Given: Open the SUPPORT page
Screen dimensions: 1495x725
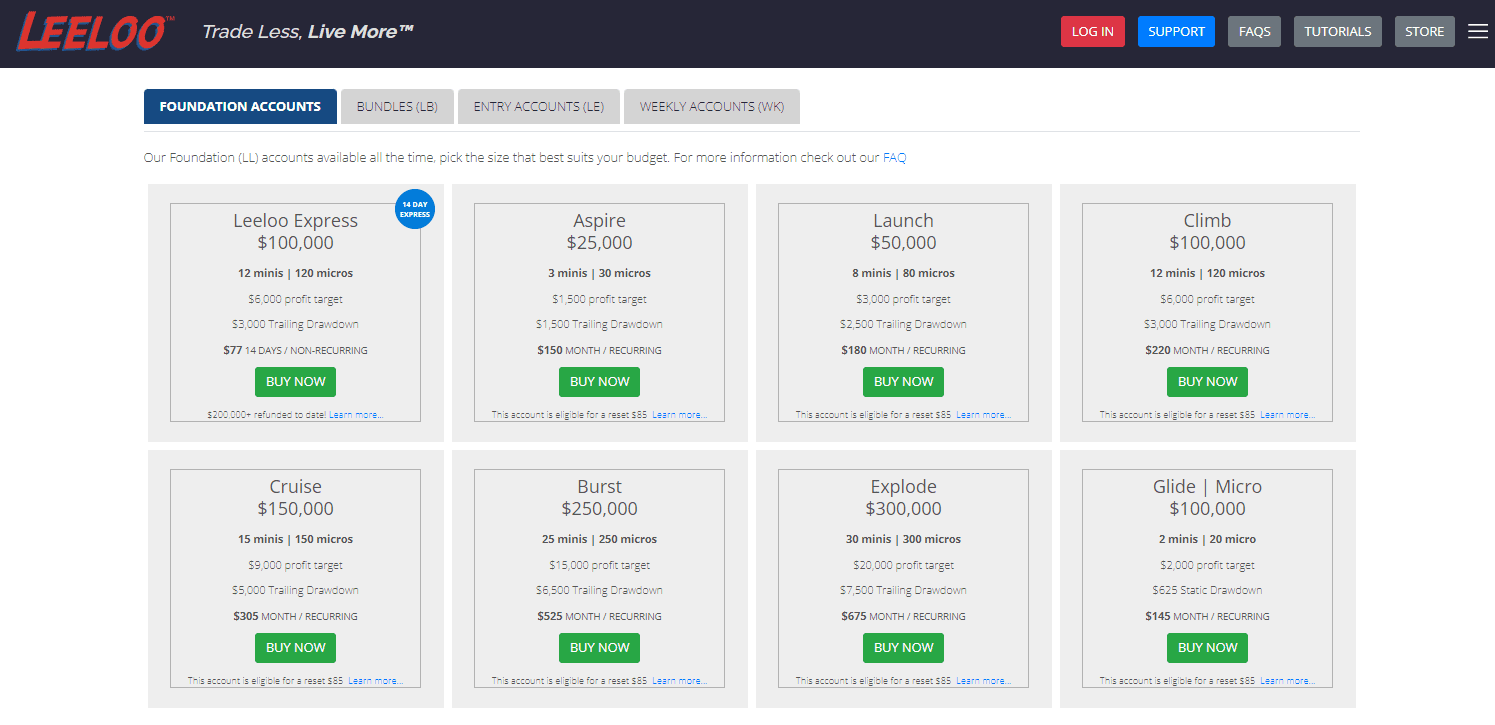Looking at the screenshot, I should (1176, 31).
